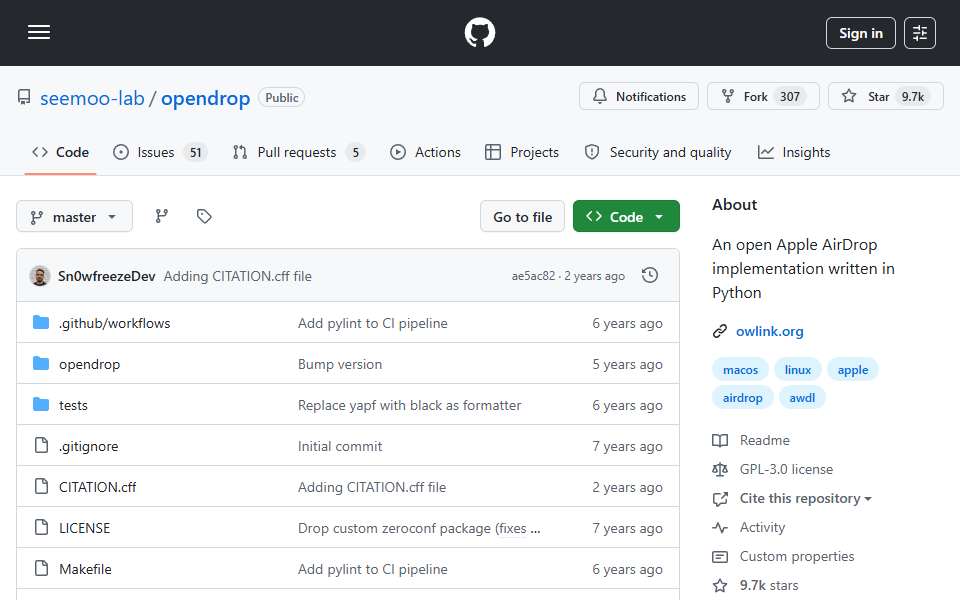
Task: Click the scales icon beside license
Action: click(x=720, y=470)
